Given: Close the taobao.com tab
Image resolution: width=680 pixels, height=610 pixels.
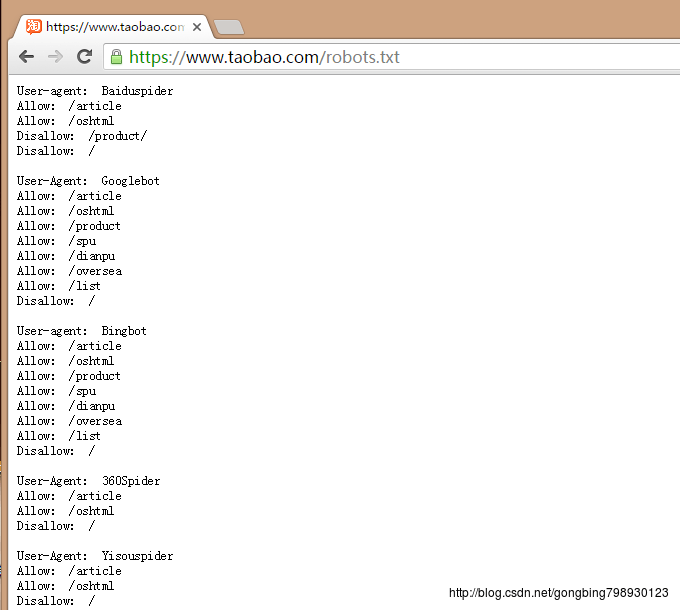Looking at the screenshot, I should point(197,27).
